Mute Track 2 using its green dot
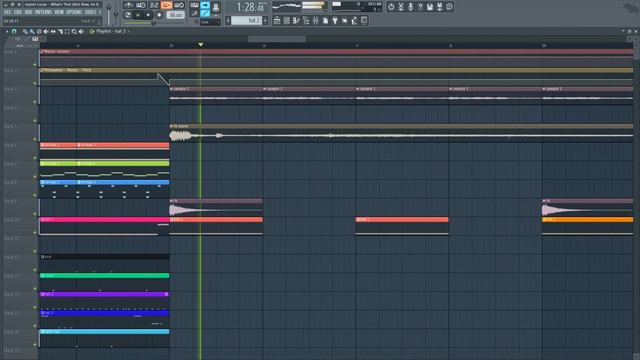 tap(35, 83)
